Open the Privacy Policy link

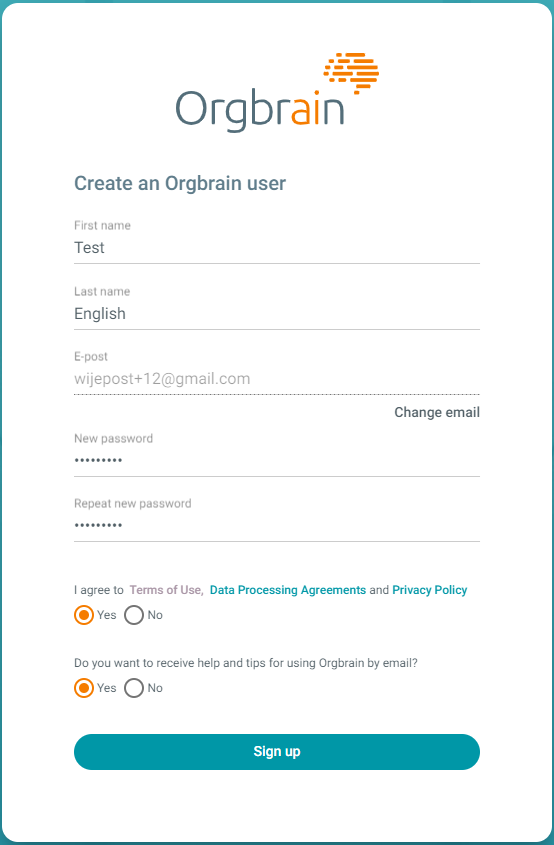click(x=430, y=590)
